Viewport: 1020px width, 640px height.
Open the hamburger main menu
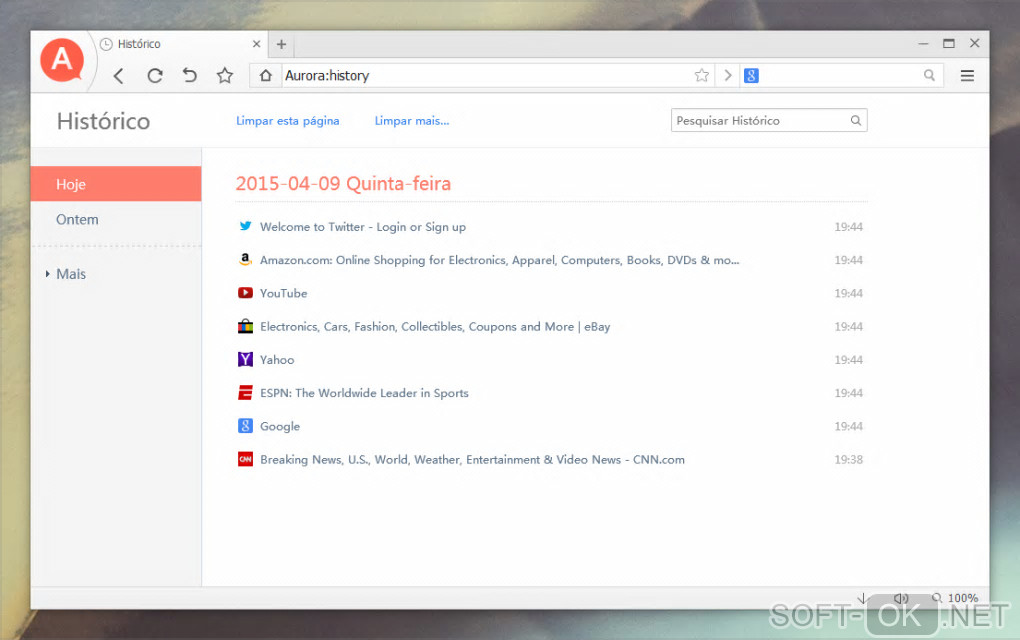(967, 75)
